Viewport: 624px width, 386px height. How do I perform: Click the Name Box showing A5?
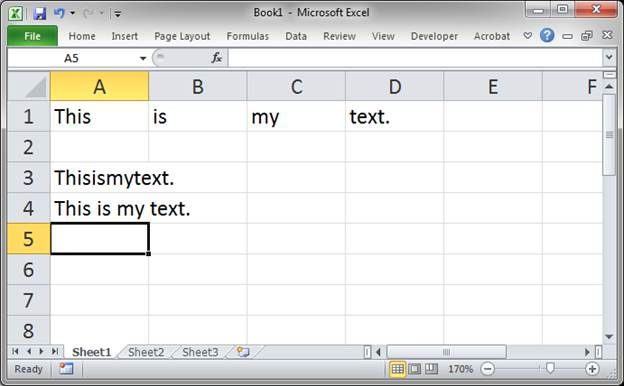coord(72,58)
